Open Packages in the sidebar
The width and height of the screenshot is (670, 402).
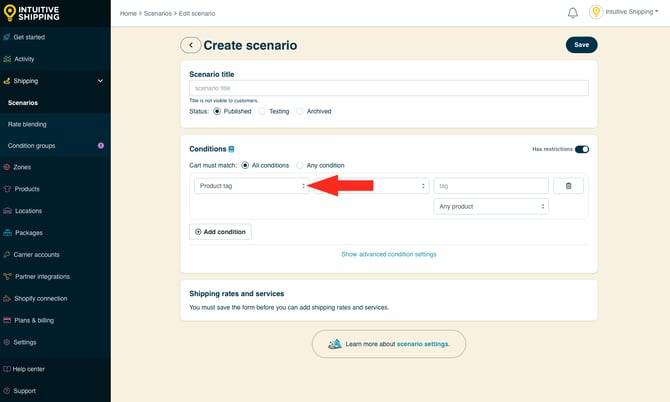(28, 233)
